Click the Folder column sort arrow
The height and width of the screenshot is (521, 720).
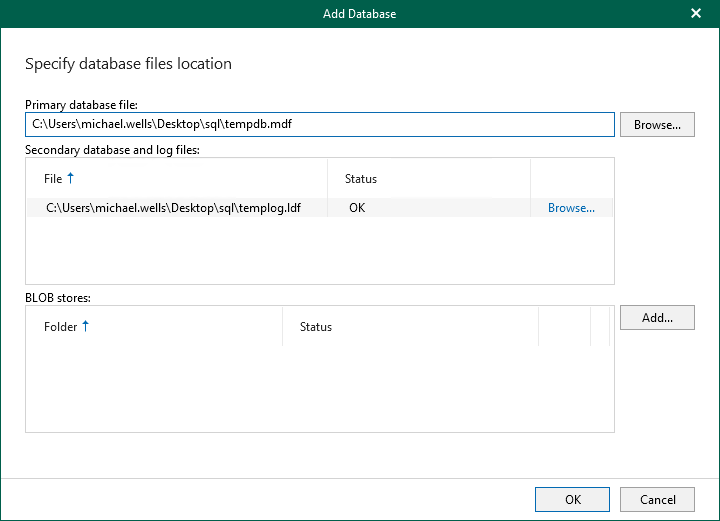click(86, 326)
